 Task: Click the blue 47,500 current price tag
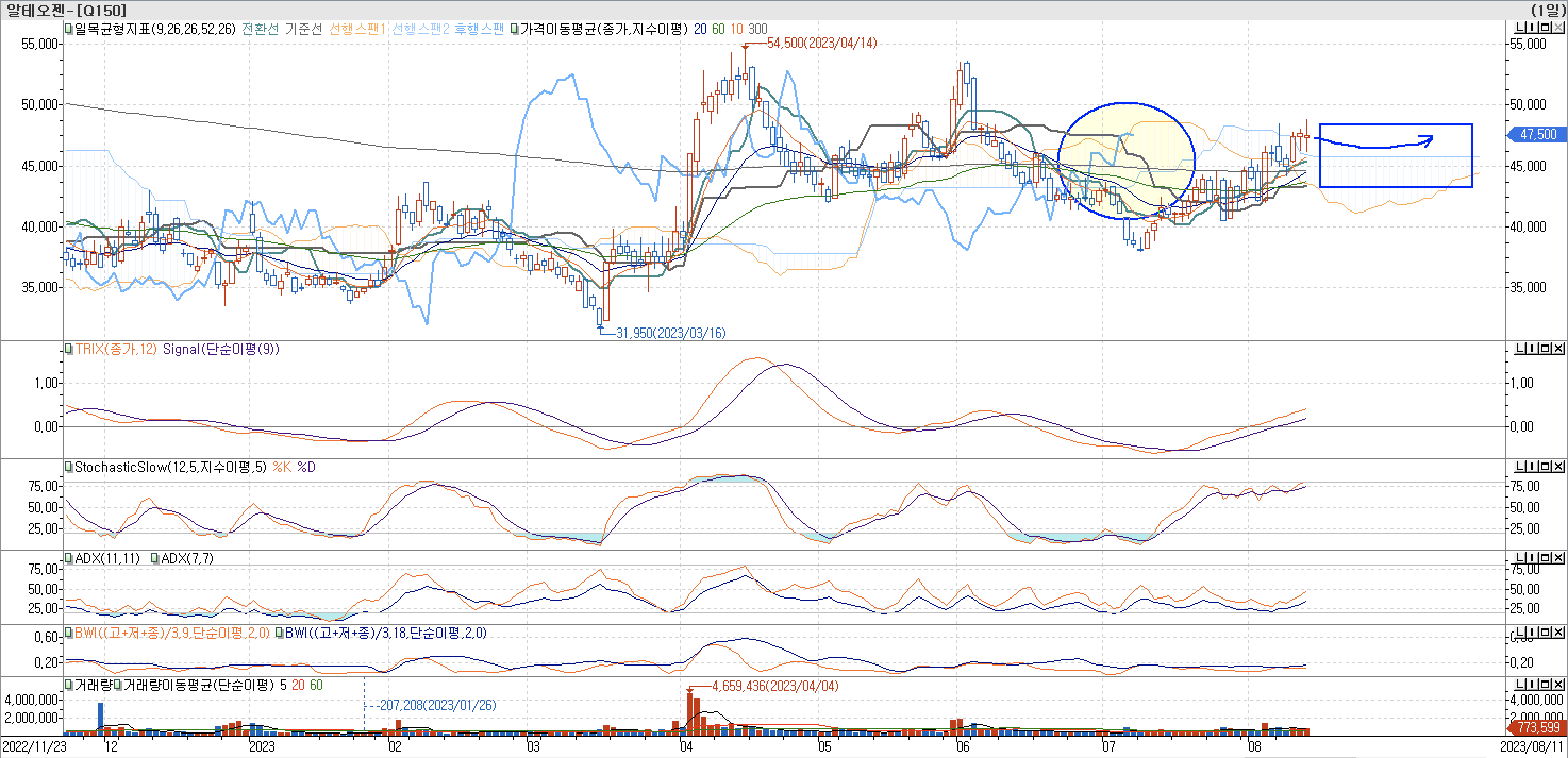tap(1538, 134)
